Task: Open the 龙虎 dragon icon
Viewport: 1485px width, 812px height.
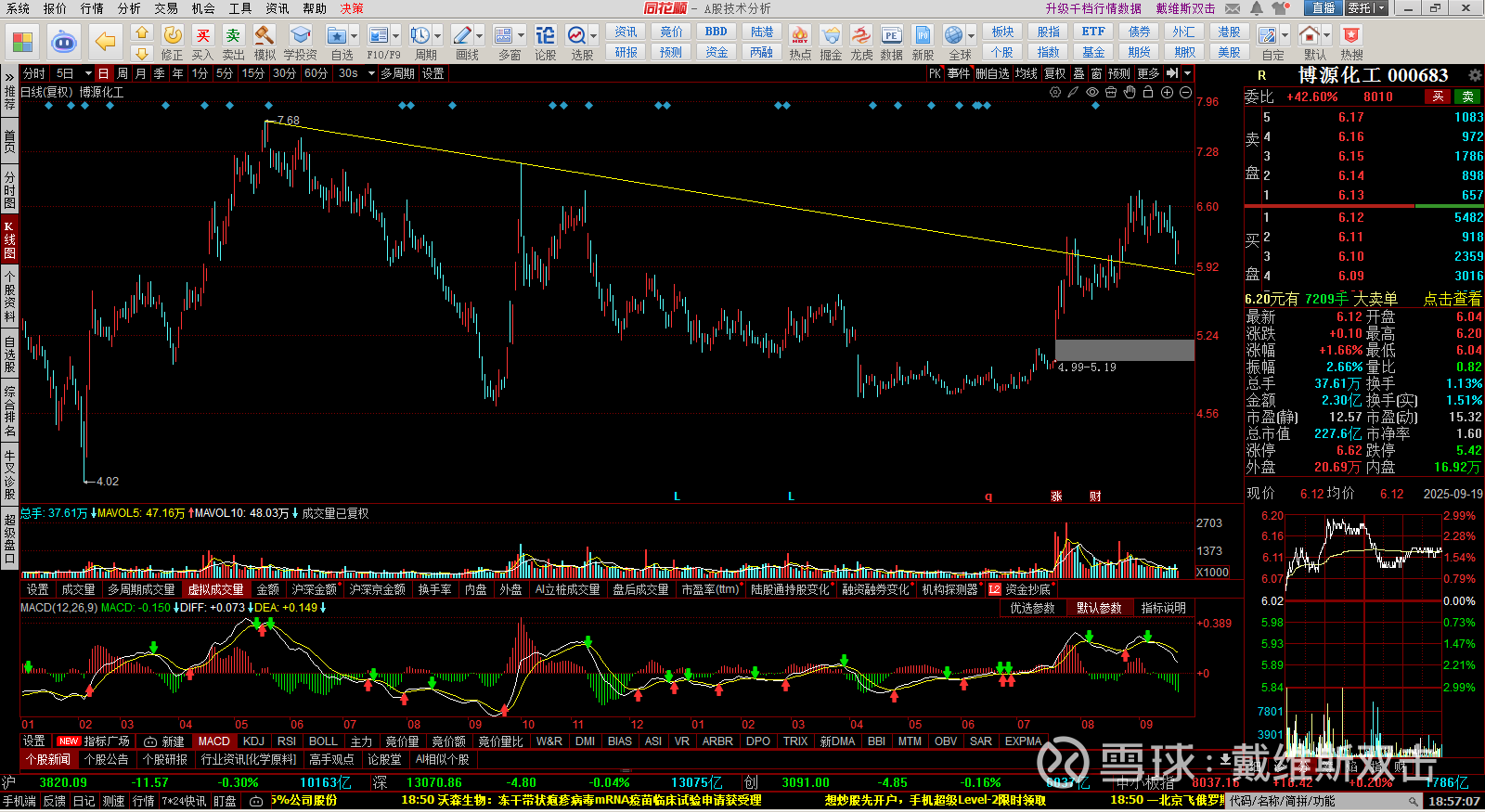Action: 861,35
